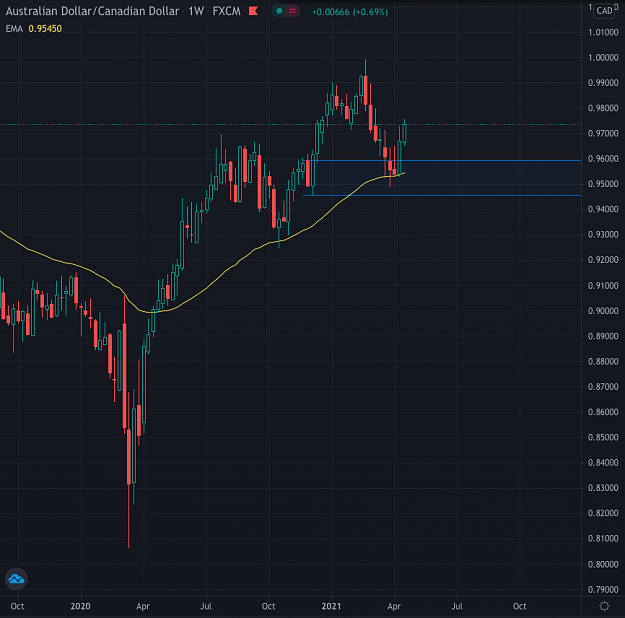625x618 pixels.
Task: Select the EMA indicator label
Action: (x=14, y=29)
